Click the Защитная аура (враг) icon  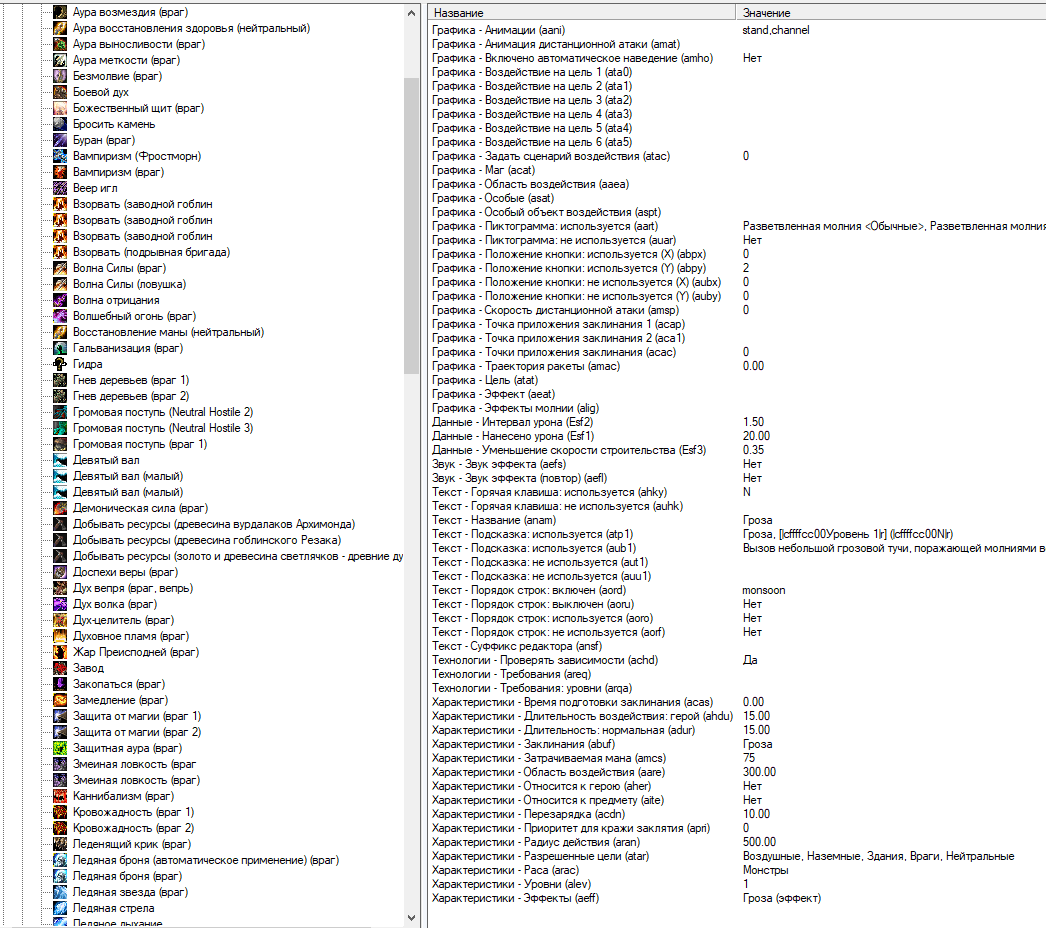click(60, 749)
